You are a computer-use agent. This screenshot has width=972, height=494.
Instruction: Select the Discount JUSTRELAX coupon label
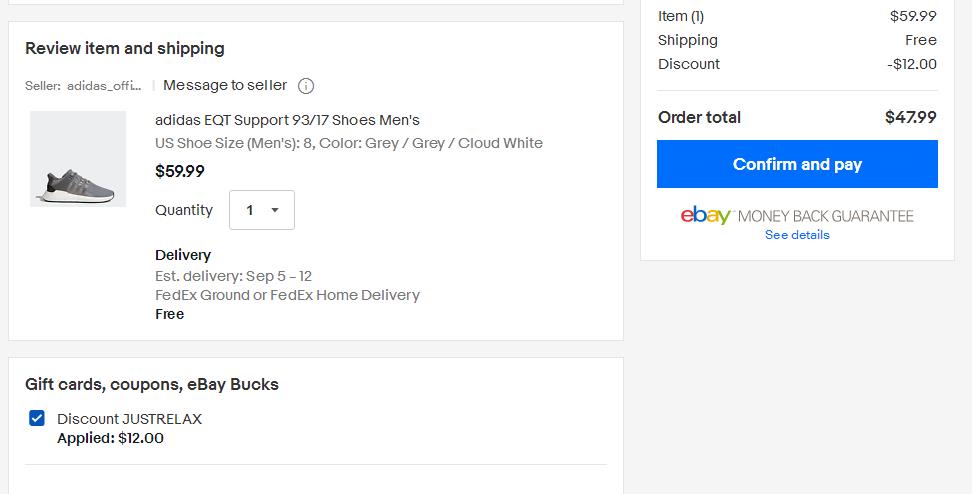[130, 419]
